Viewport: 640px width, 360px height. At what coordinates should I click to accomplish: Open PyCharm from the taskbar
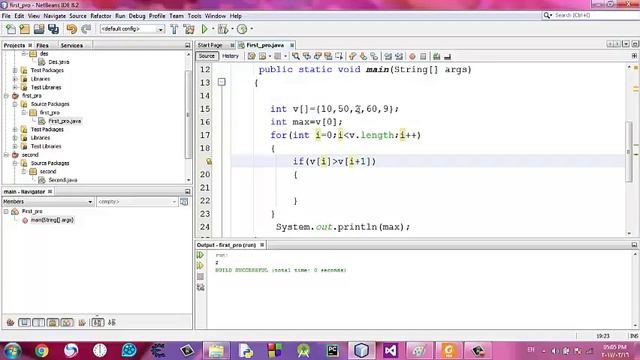[333, 351]
